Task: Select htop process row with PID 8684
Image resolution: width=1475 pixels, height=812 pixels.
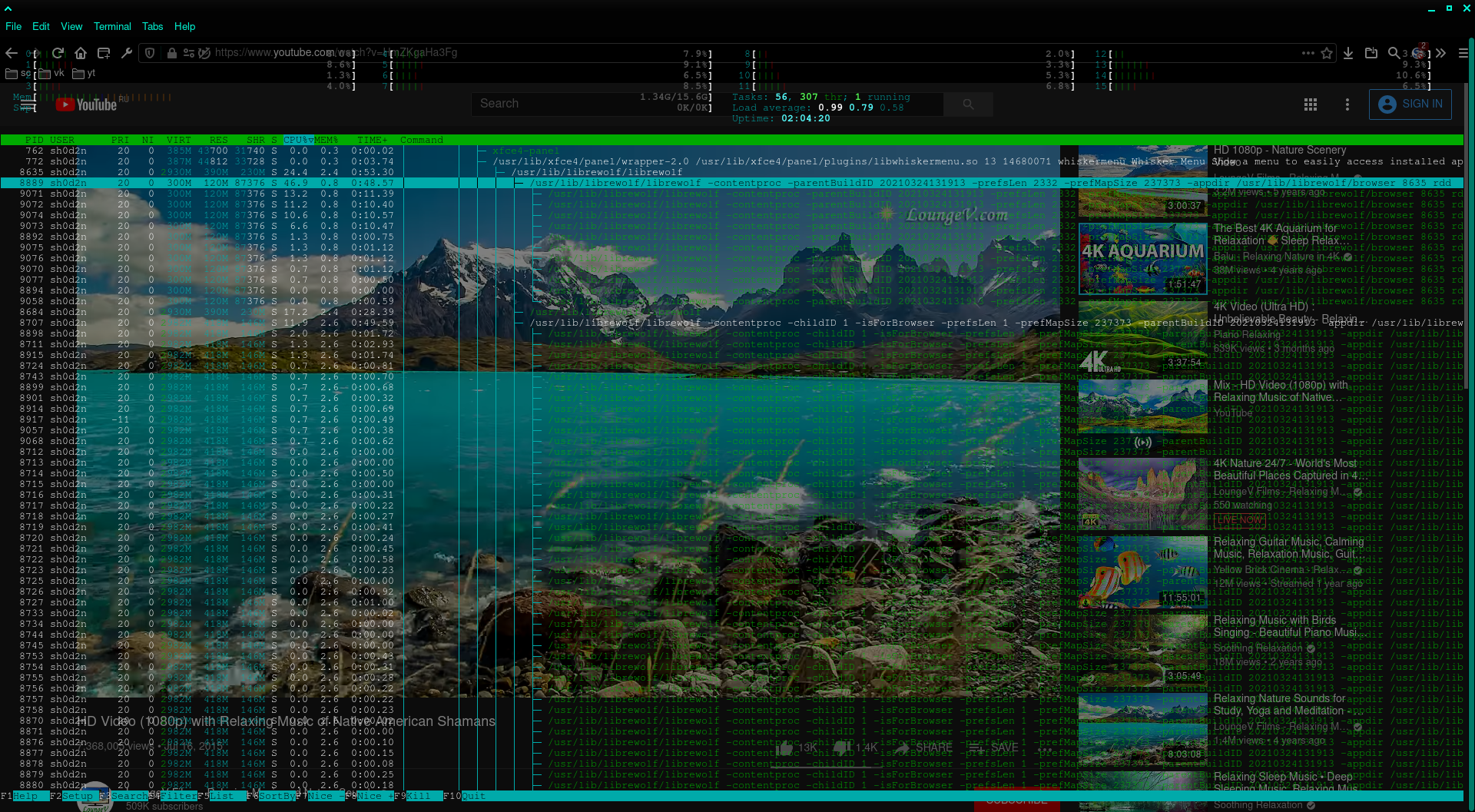Action: click(731, 312)
